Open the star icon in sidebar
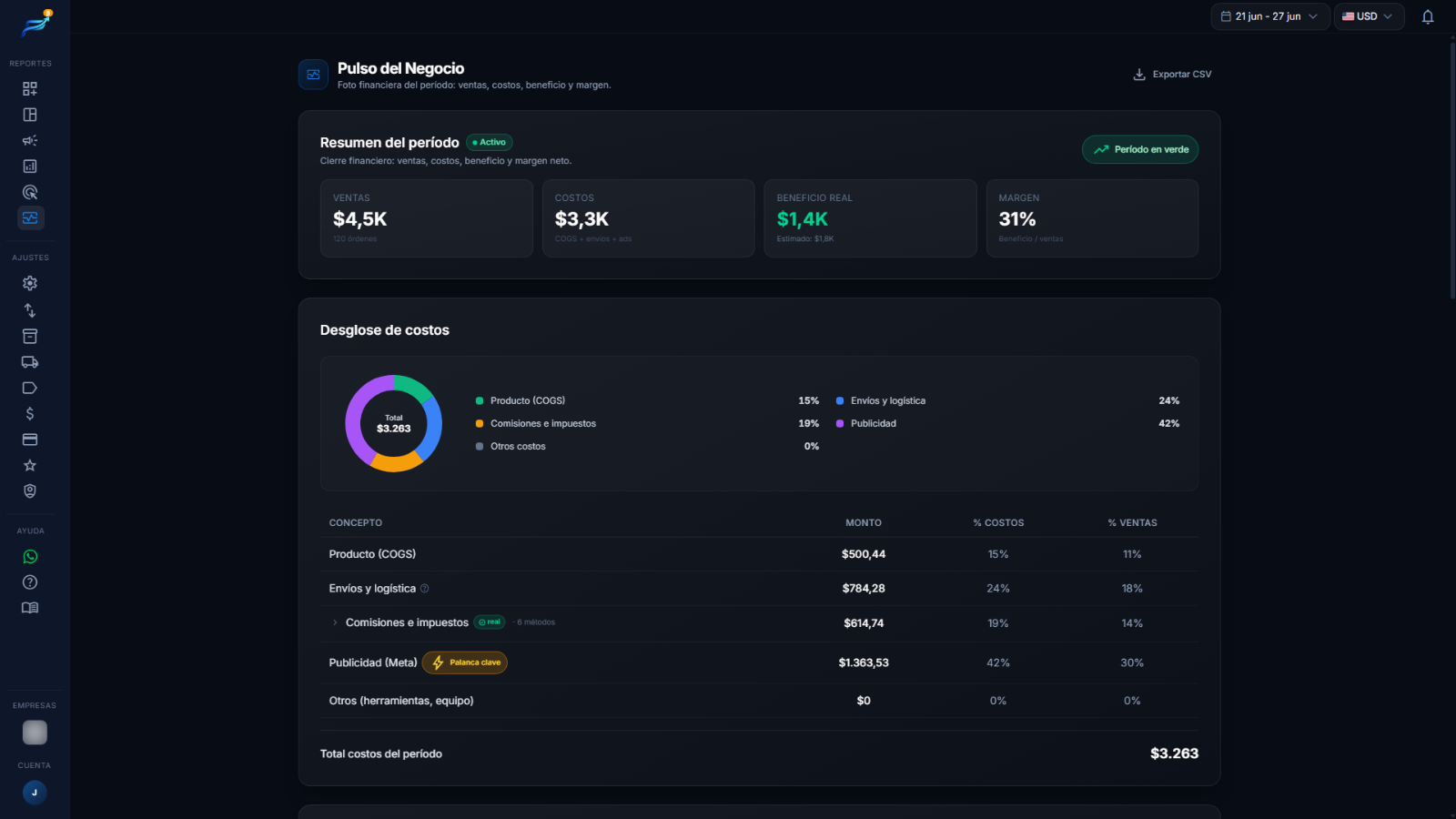This screenshot has height=819, width=1456. point(30,465)
